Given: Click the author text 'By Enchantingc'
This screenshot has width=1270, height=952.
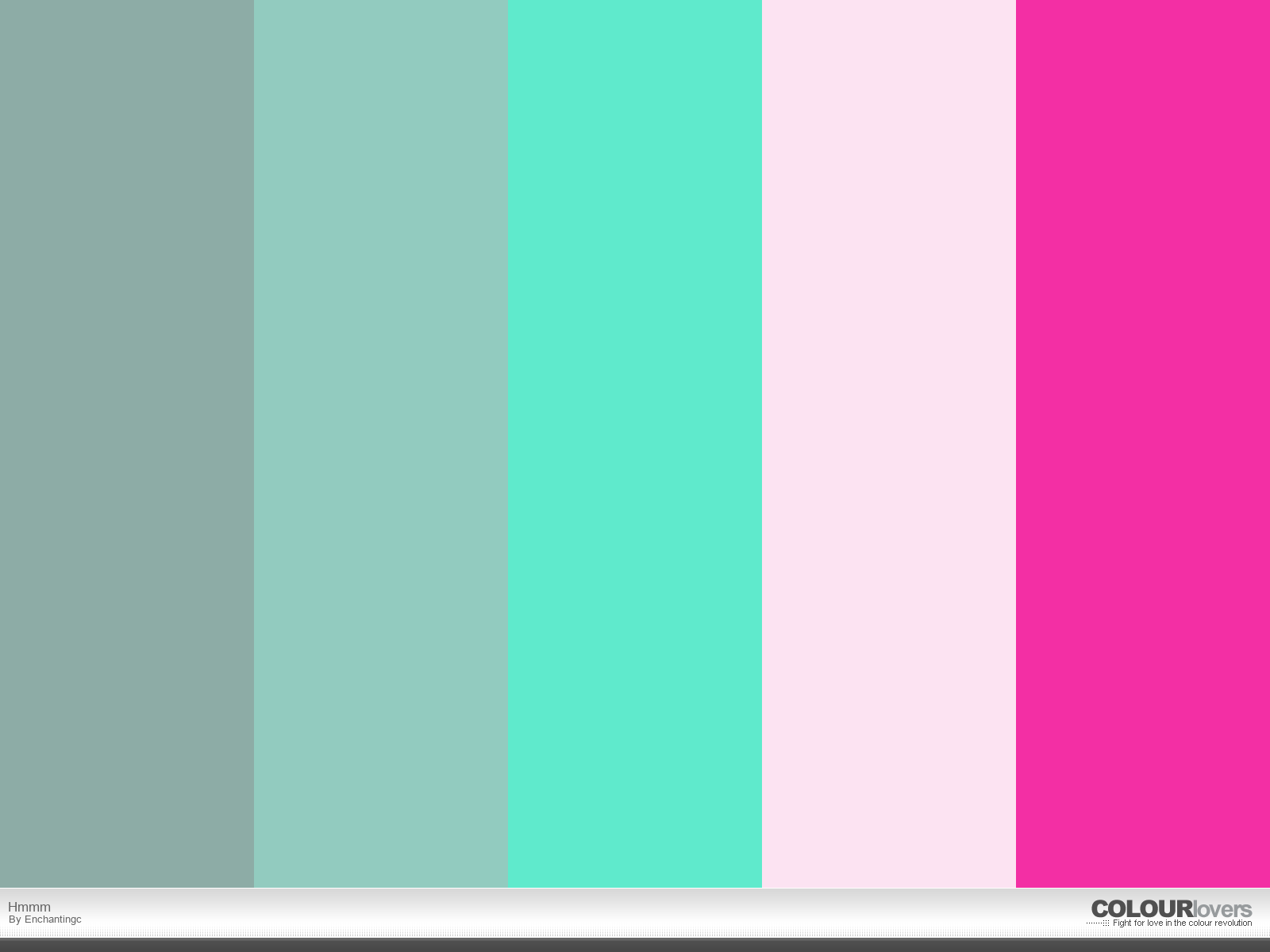Looking at the screenshot, I should [x=45, y=919].
